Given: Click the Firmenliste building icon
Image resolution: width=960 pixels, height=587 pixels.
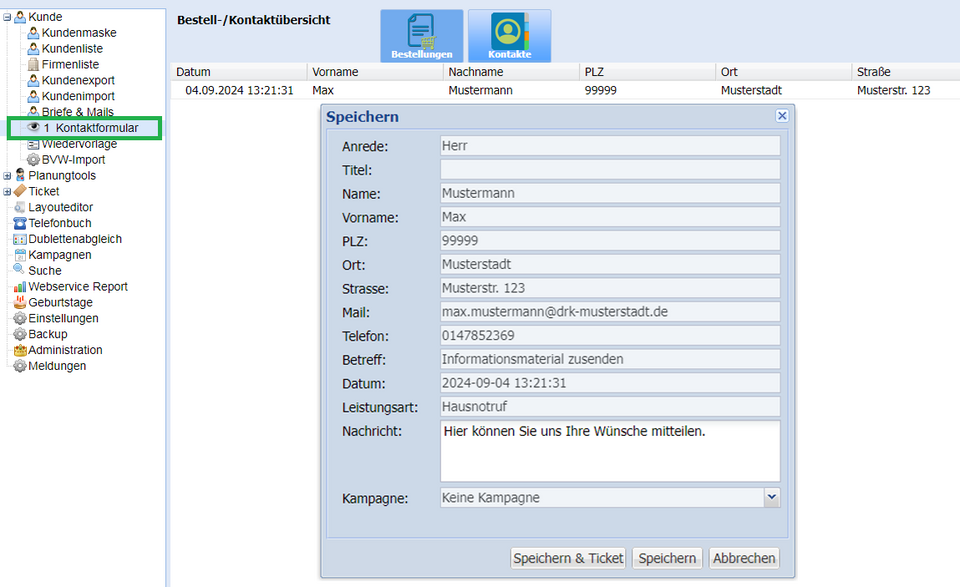Looking at the screenshot, I should [x=33, y=64].
